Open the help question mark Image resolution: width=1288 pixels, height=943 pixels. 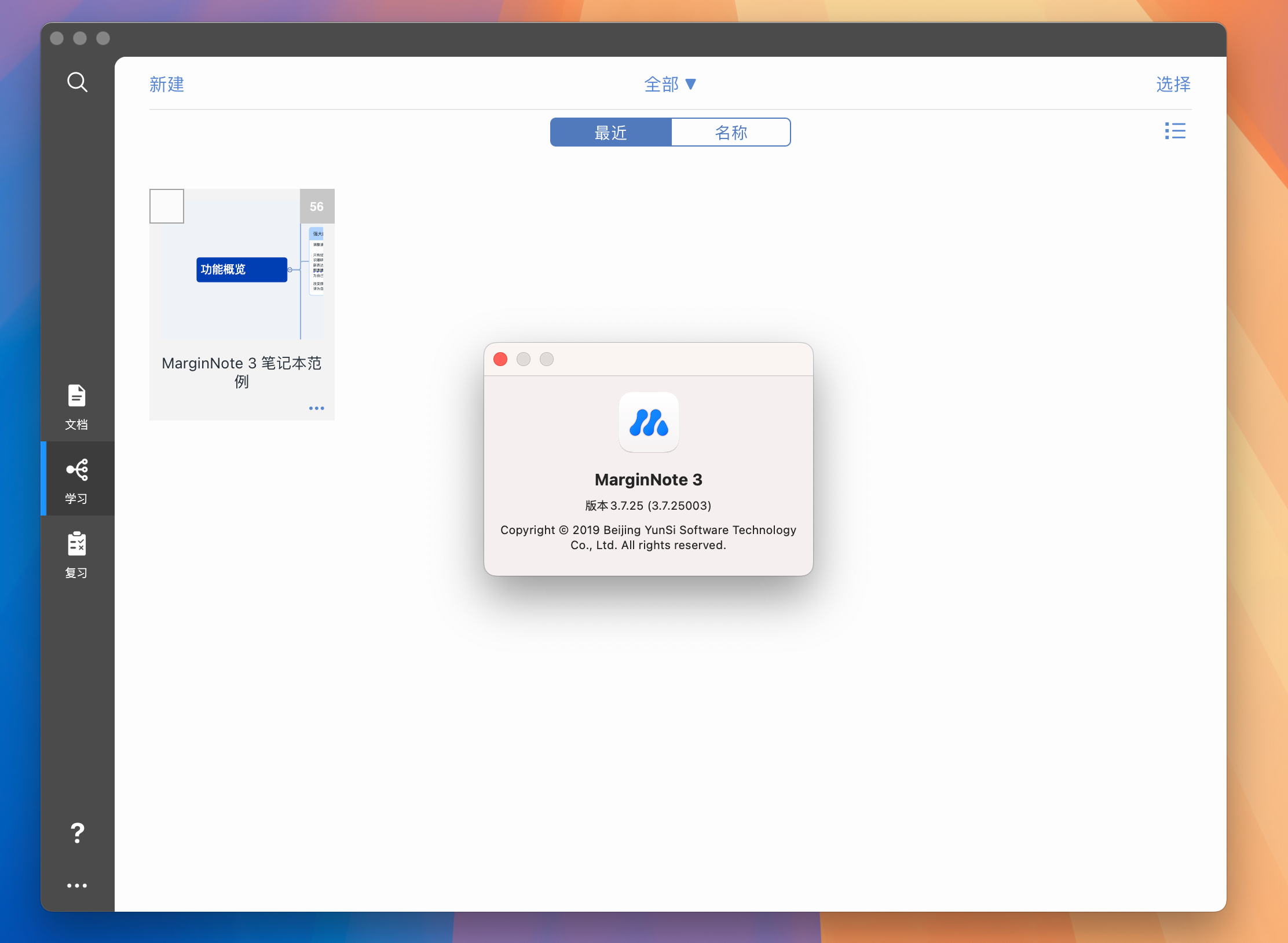[x=77, y=833]
